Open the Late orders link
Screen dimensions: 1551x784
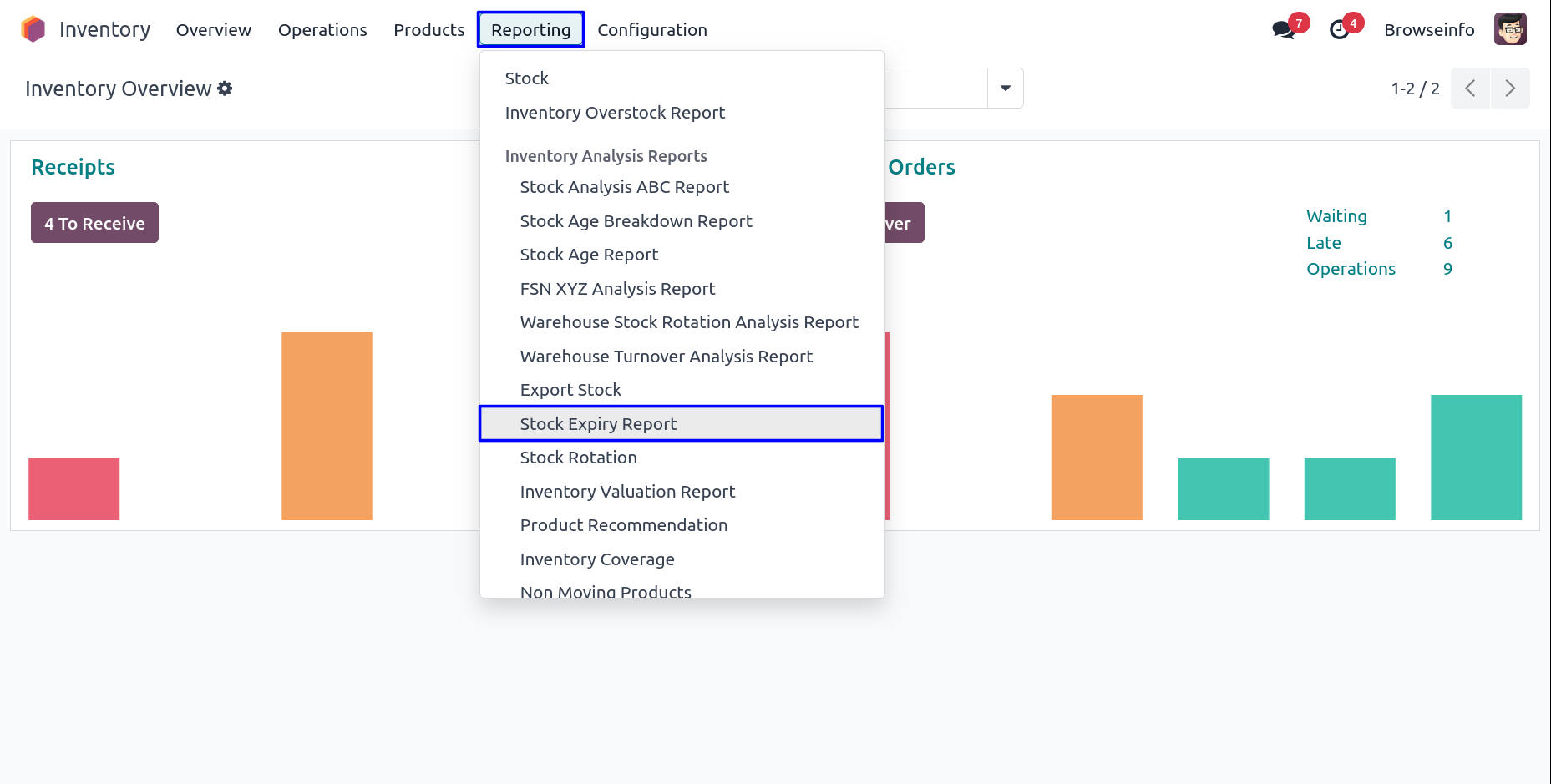pos(1324,243)
